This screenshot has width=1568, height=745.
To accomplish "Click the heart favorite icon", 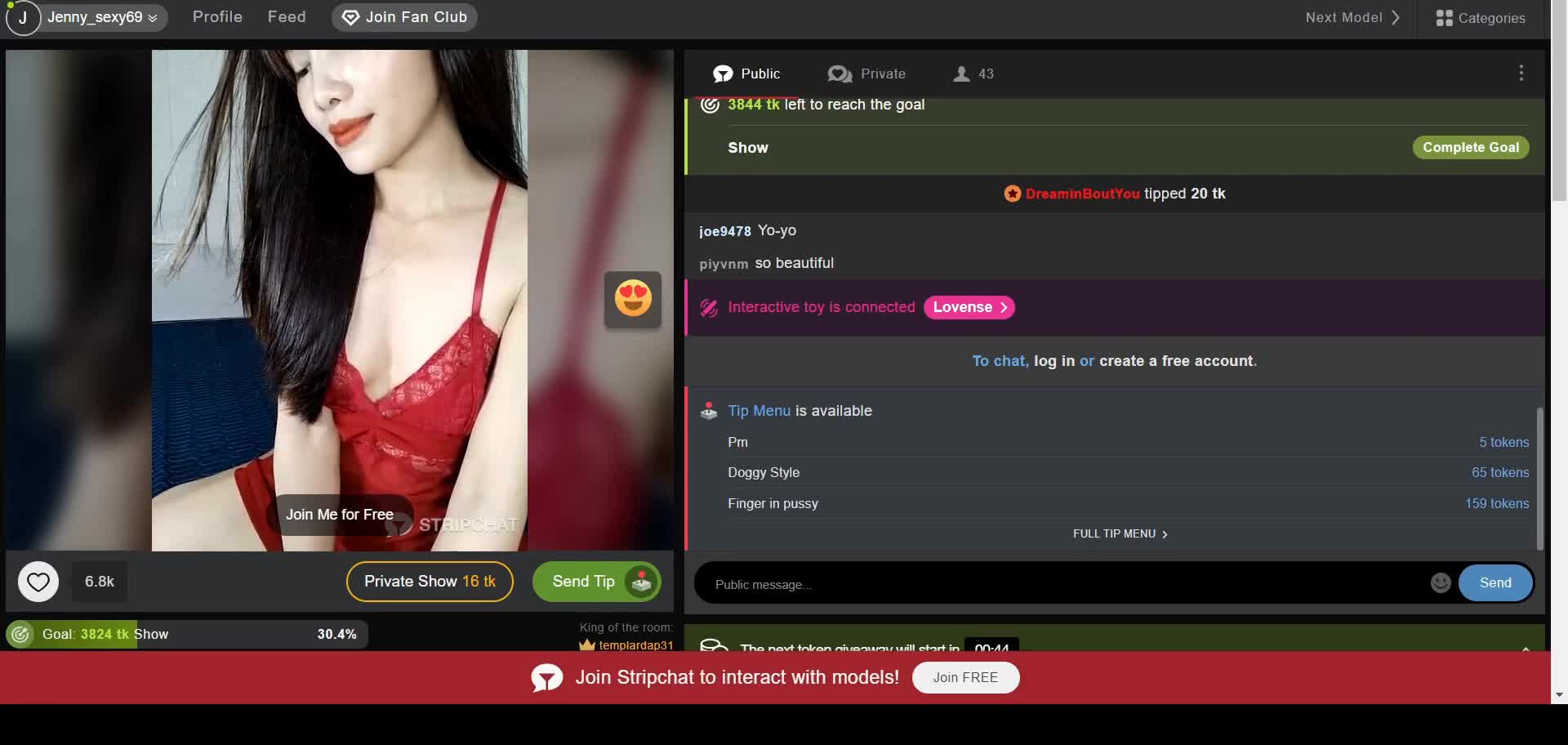I will [x=38, y=582].
